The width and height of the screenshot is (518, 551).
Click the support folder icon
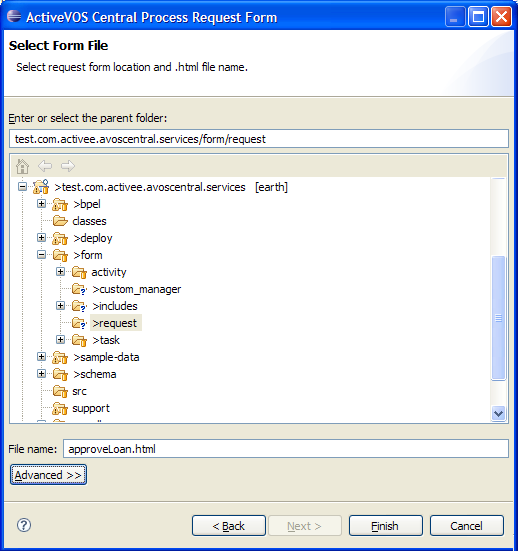click(x=60, y=408)
